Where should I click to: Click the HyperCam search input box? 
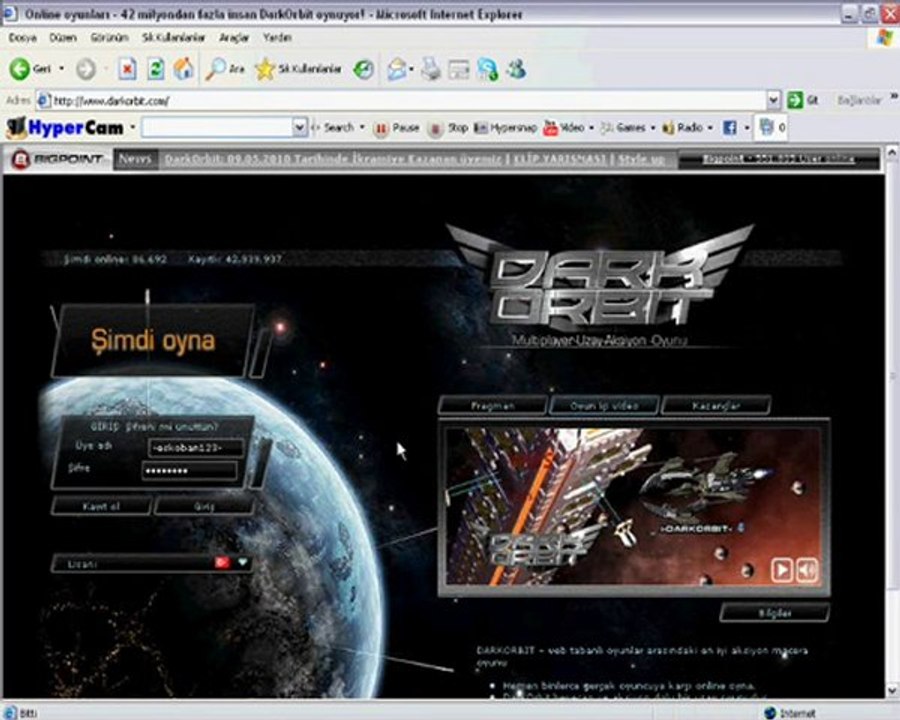217,127
